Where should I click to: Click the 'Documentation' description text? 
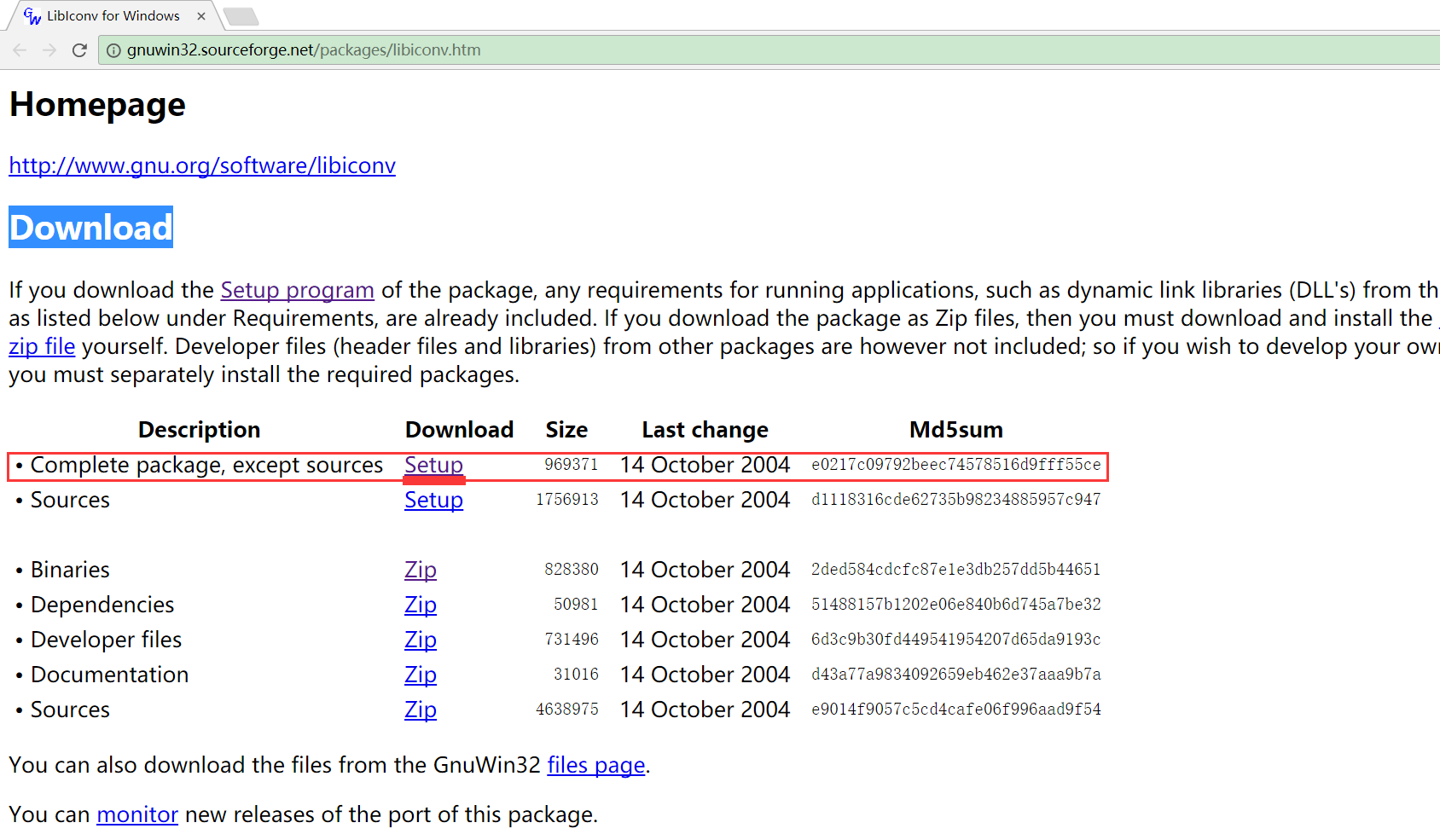point(110,675)
